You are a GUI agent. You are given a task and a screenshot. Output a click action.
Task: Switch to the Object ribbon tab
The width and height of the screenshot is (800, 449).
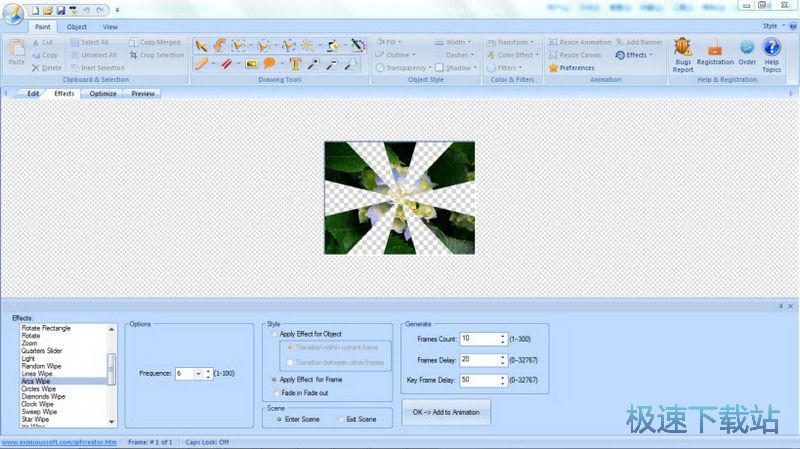77,27
